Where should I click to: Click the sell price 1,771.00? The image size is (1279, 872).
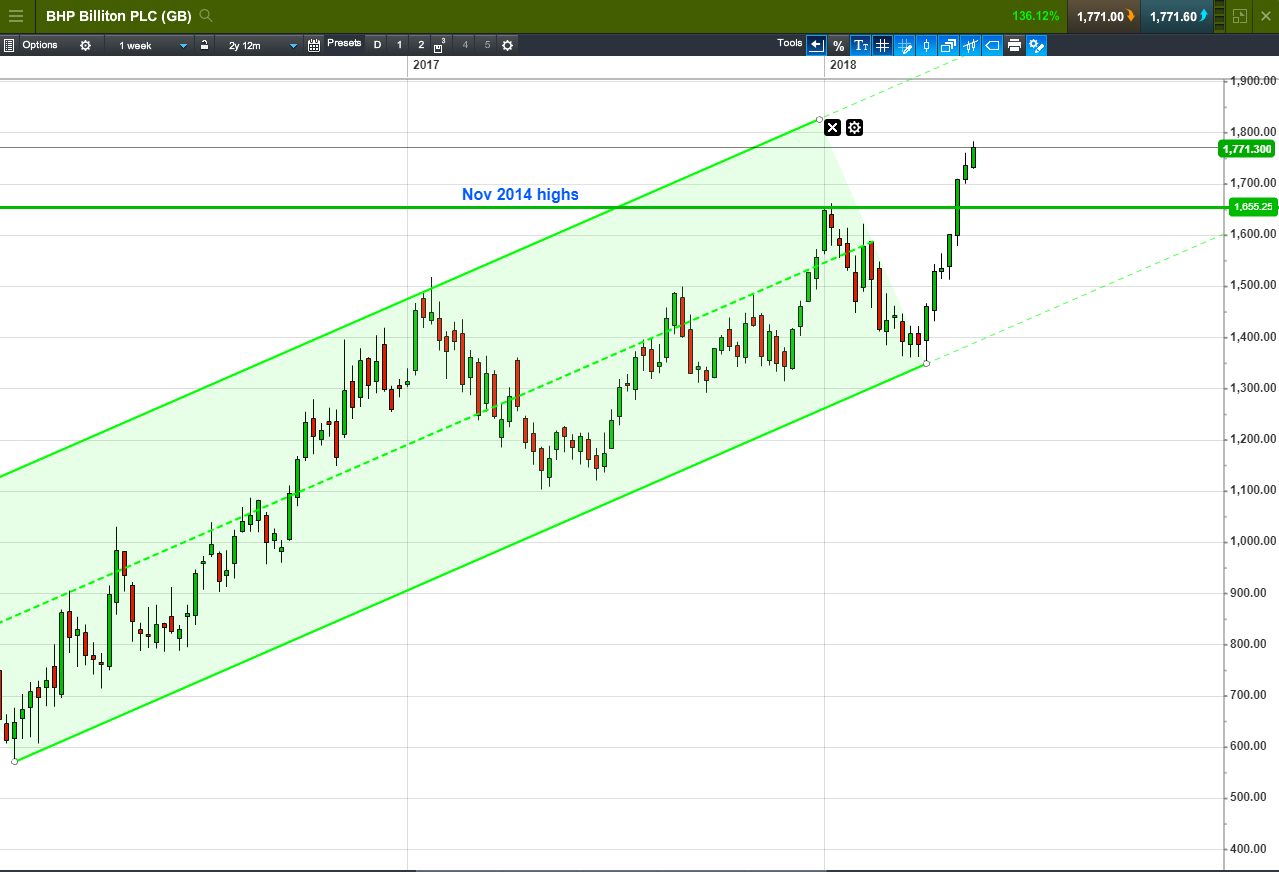coord(1103,16)
